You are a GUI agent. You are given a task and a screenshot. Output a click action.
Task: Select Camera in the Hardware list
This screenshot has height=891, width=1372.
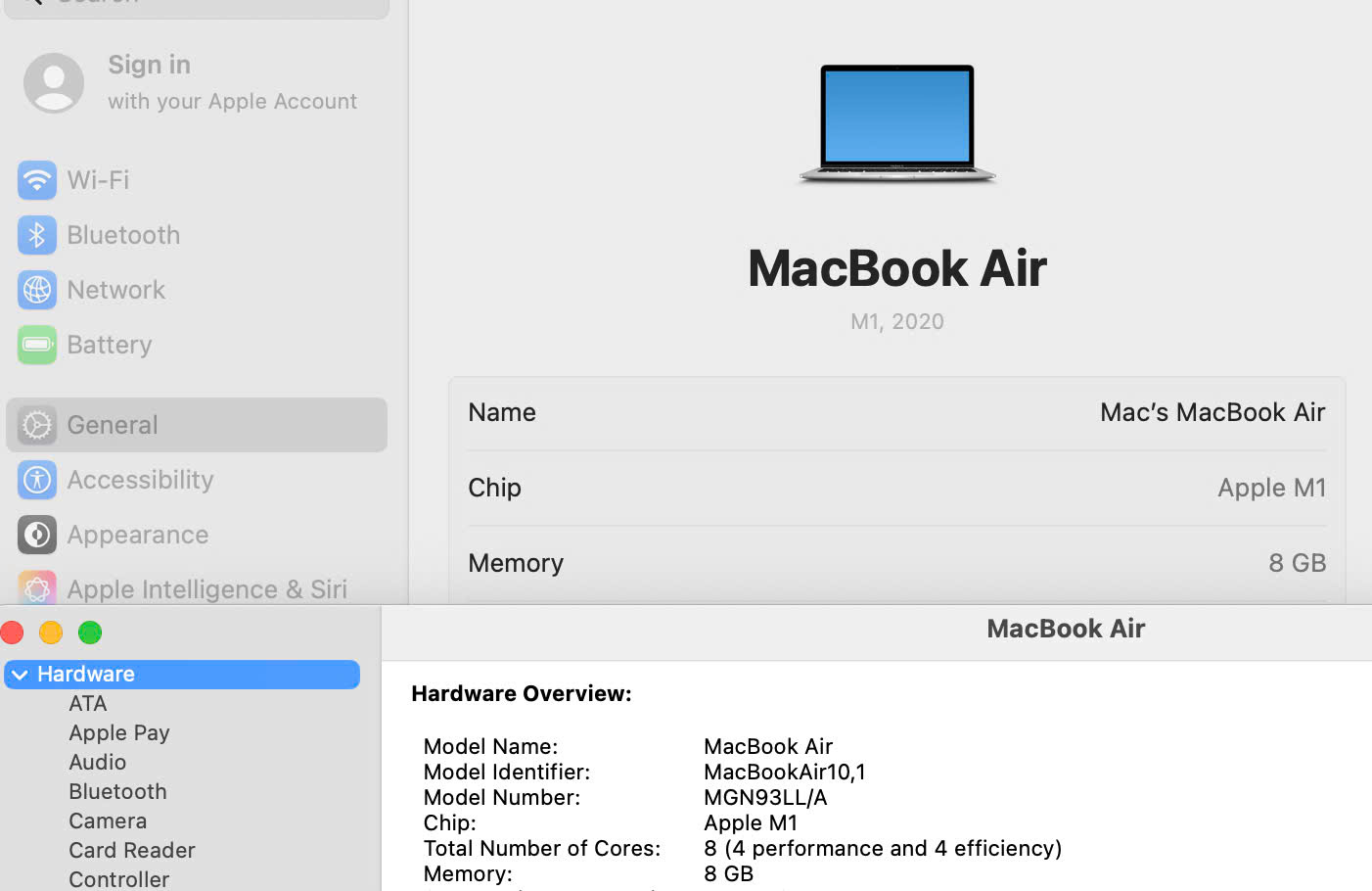click(x=108, y=821)
